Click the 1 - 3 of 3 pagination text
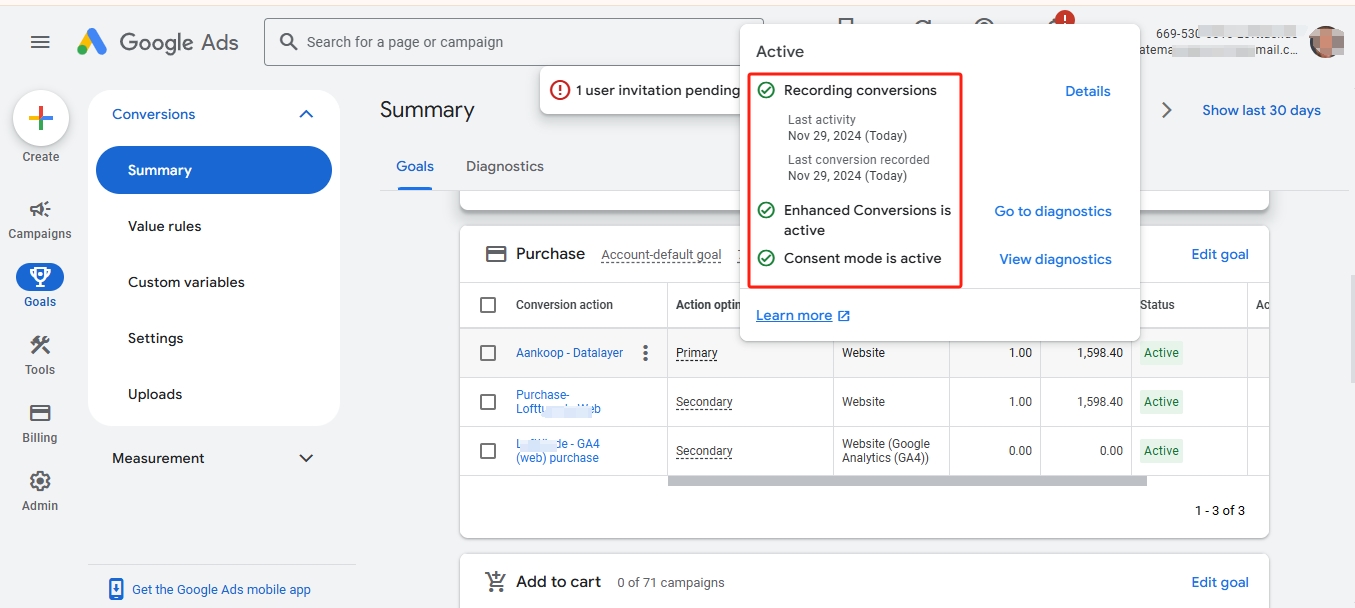The width and height of the screenshot is (1355, 608). click(x=1220, y=511)
